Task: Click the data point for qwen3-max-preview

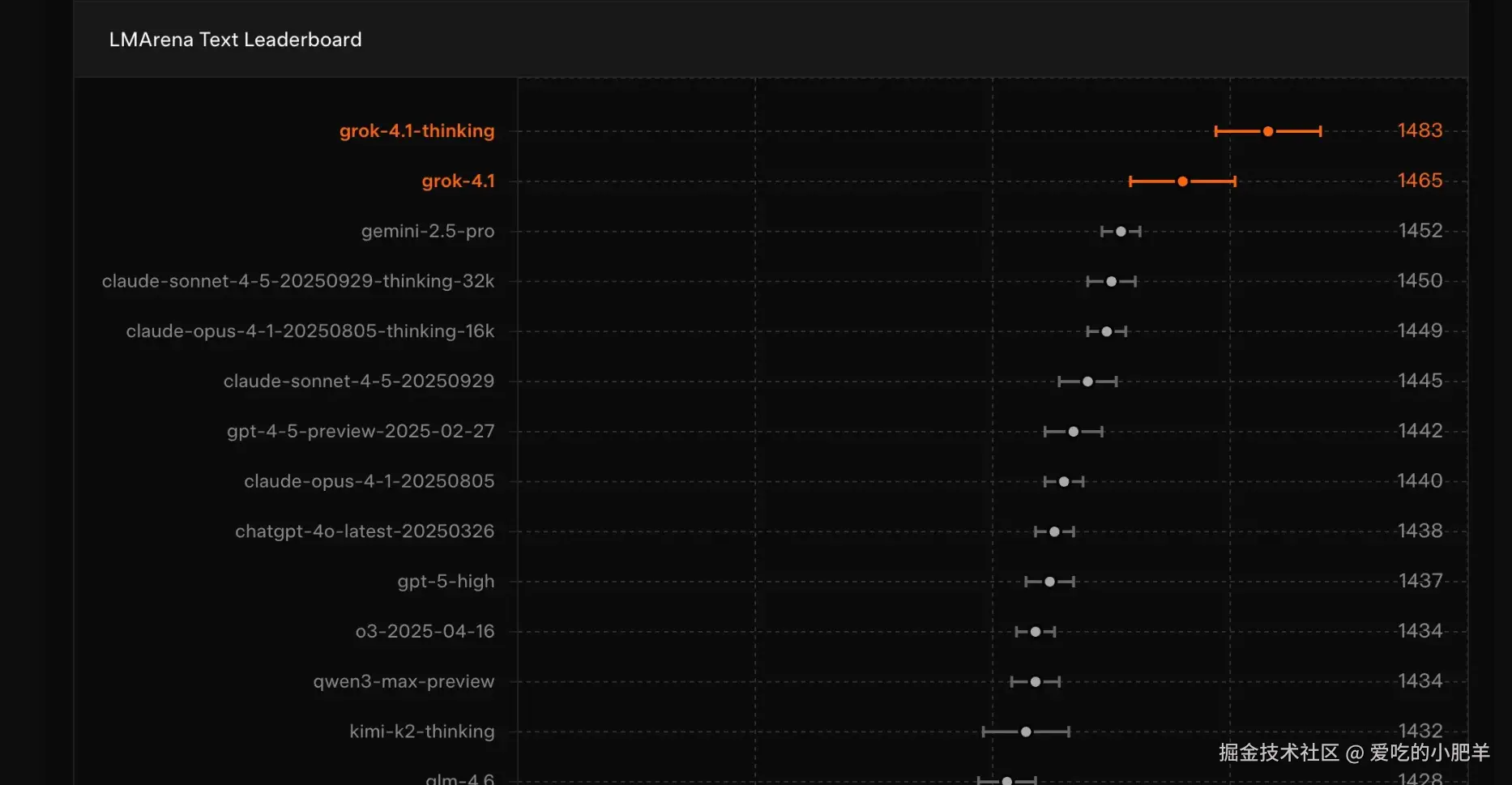Action: click(1036, 682)
